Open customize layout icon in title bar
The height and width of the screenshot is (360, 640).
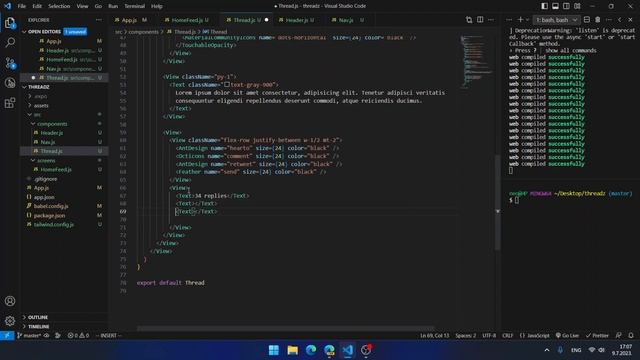click(x=577, y=6)
